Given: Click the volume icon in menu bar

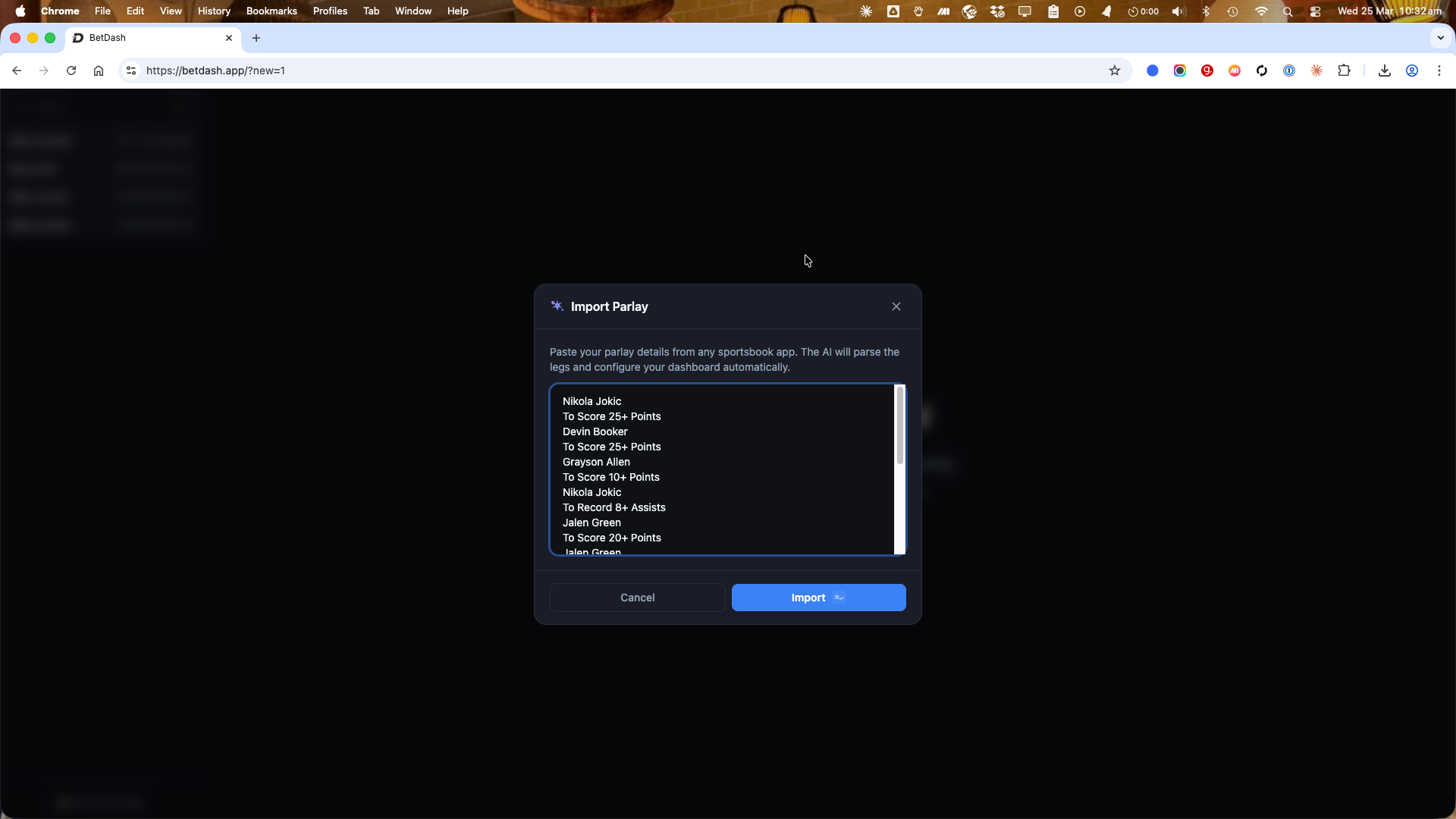Looking at the screenshot, I should (1178, 11).
